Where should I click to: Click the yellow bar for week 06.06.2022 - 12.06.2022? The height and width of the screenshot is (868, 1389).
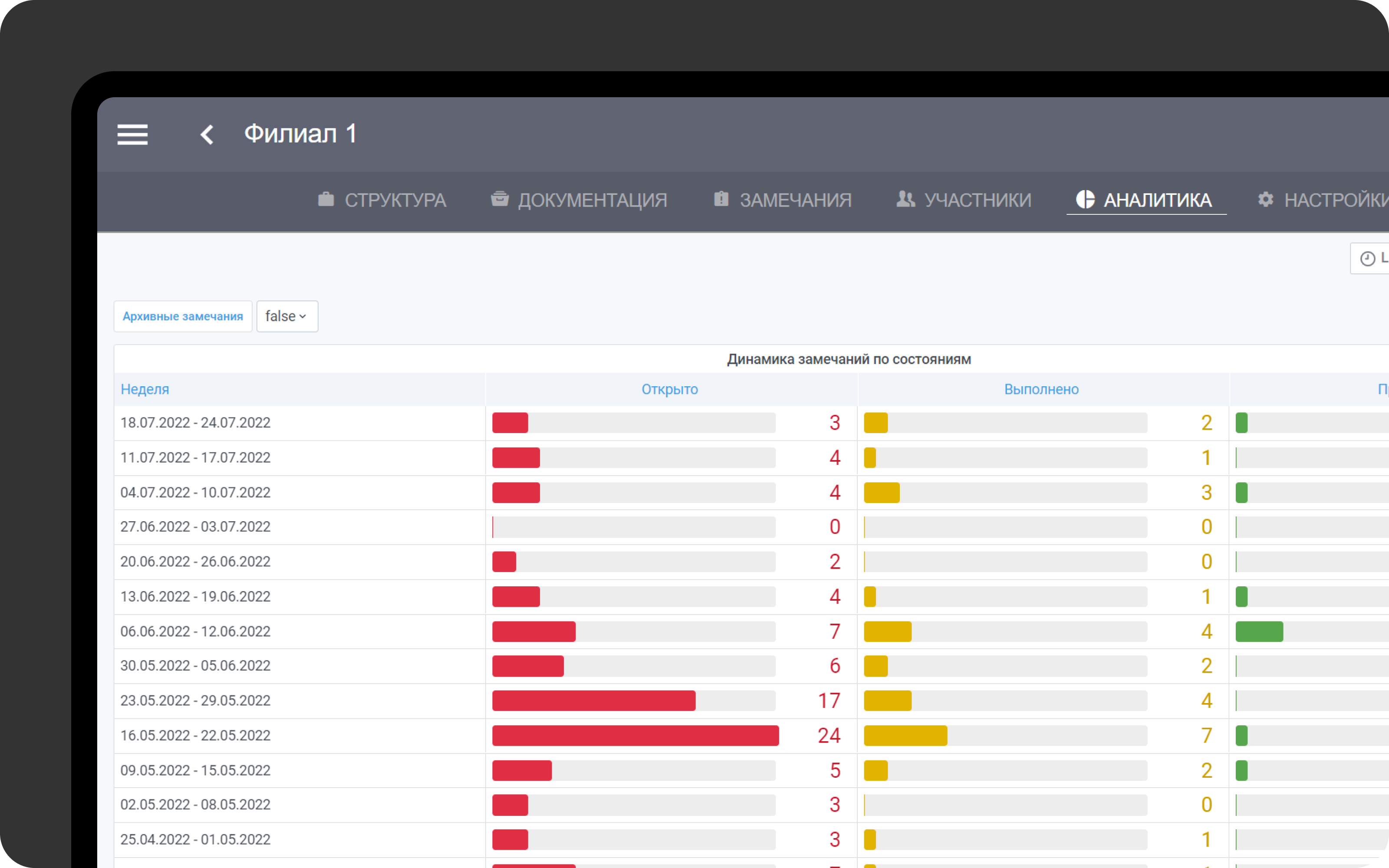click(887, 631)
